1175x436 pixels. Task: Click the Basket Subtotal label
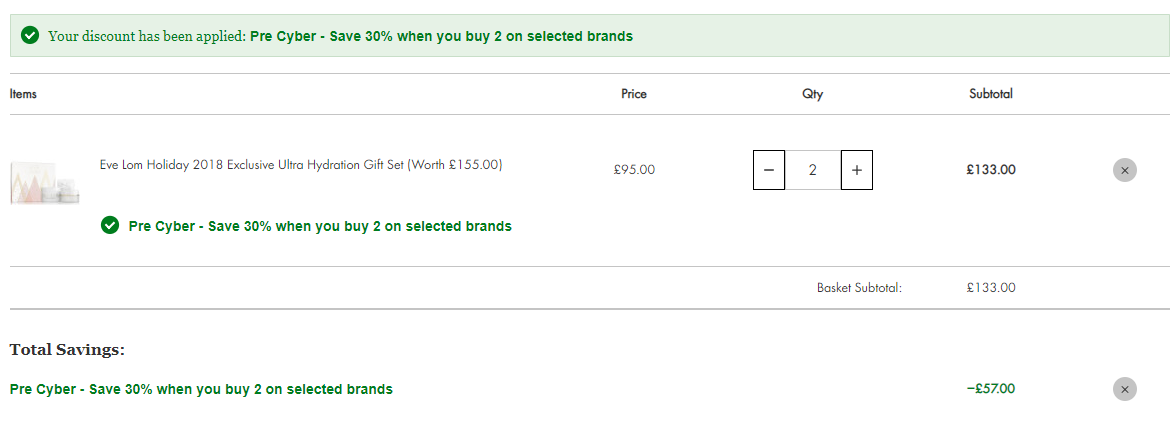point(860,288)
